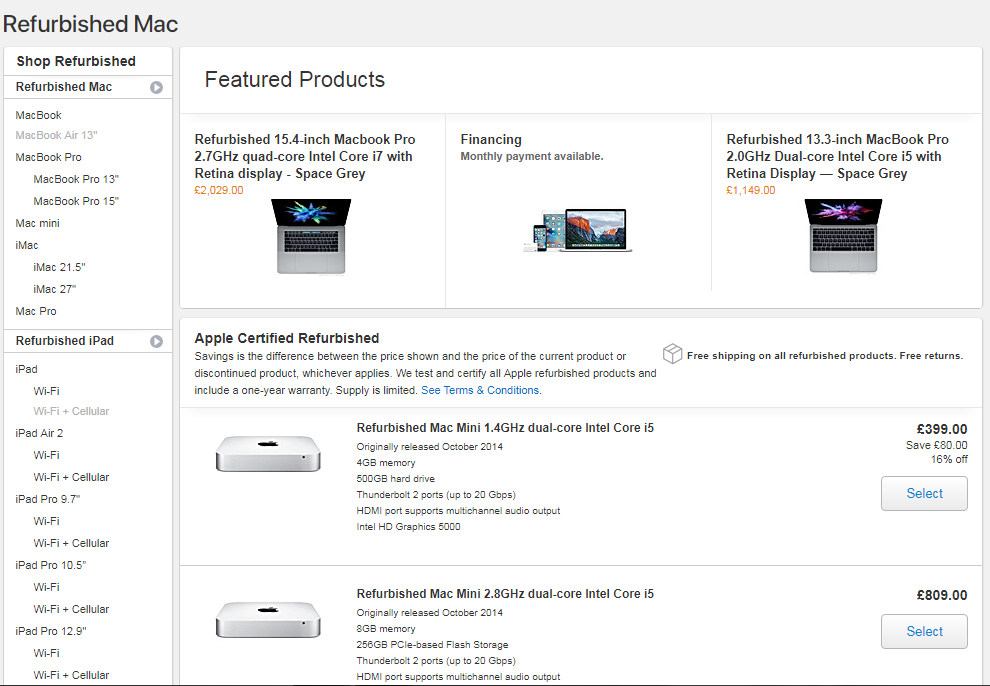Open Refurbished Mac Mini 2.8GHz dual-core title
990x686 pixels.
click(x=505, y=594)
